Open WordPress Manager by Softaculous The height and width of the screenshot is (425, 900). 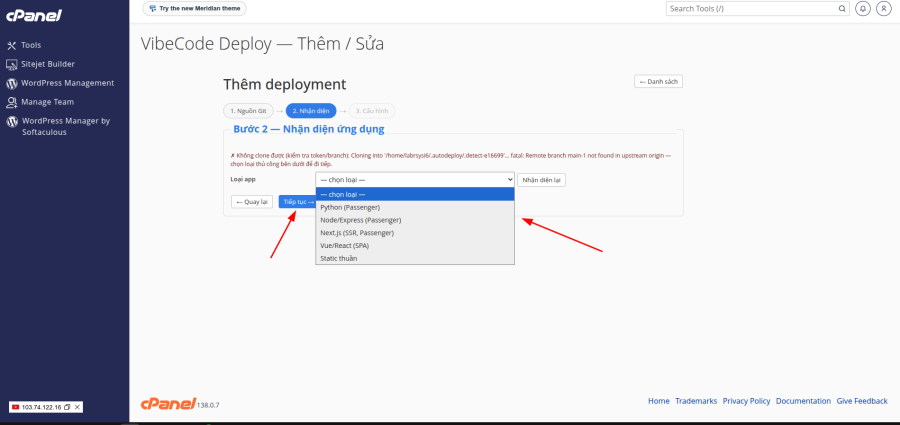pos(64,126)
